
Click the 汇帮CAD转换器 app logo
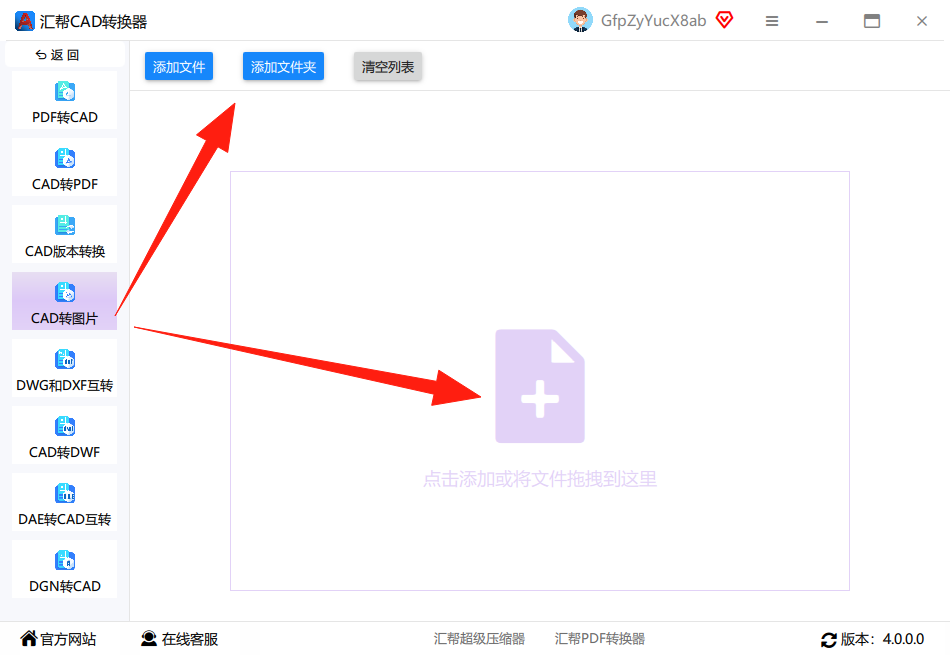(x=24, y=21)
